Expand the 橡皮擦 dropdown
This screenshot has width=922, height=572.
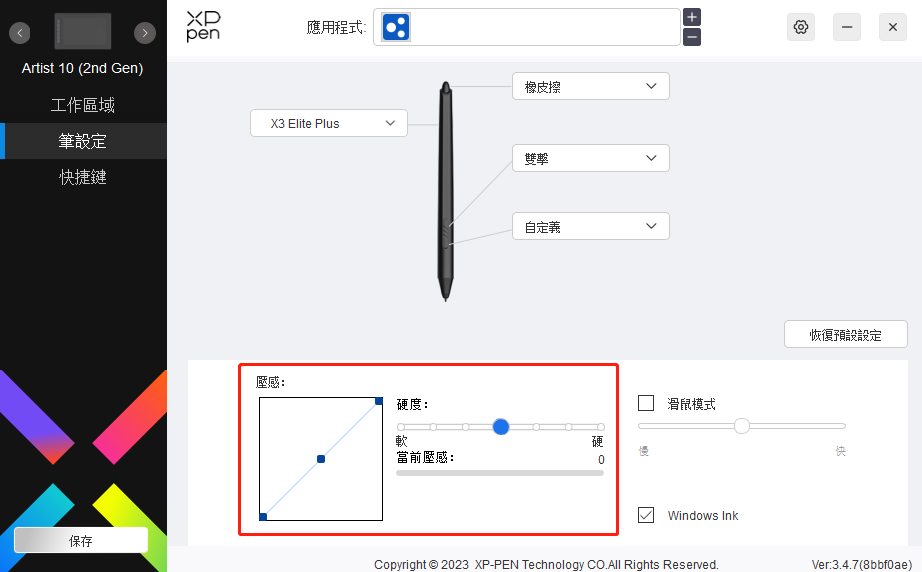tap(590, 86)
